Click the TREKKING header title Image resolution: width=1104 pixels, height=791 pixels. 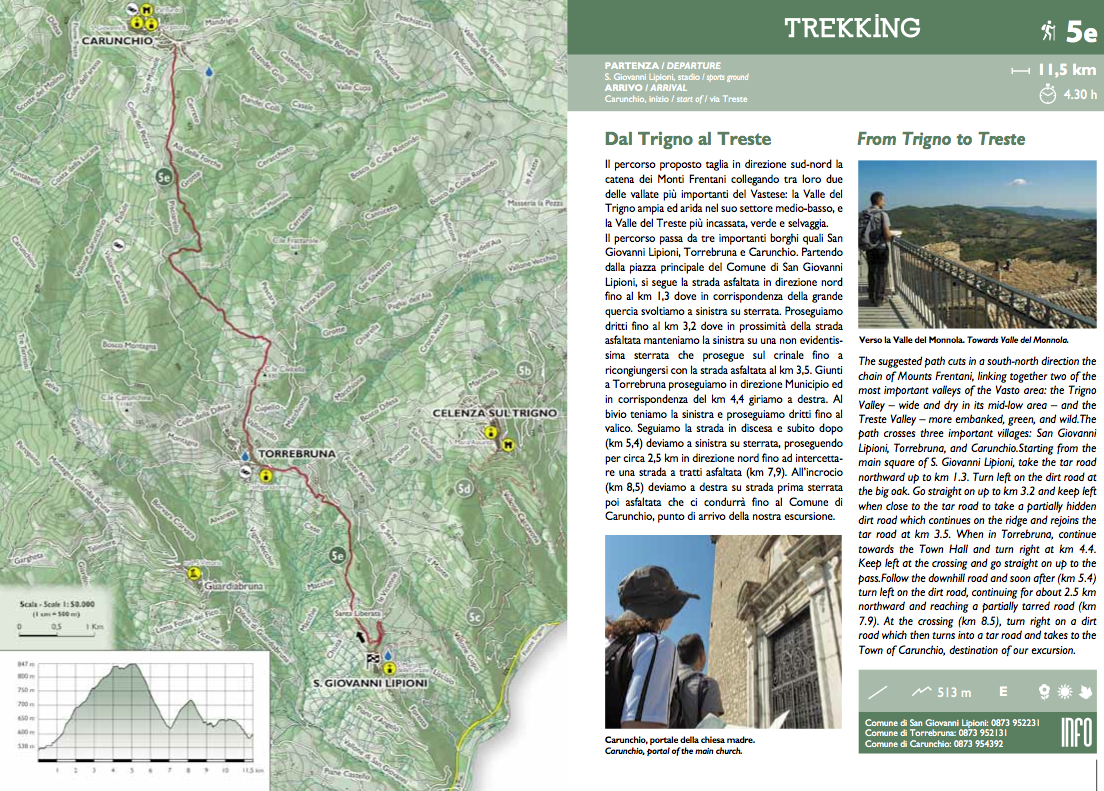pos(853,28)
